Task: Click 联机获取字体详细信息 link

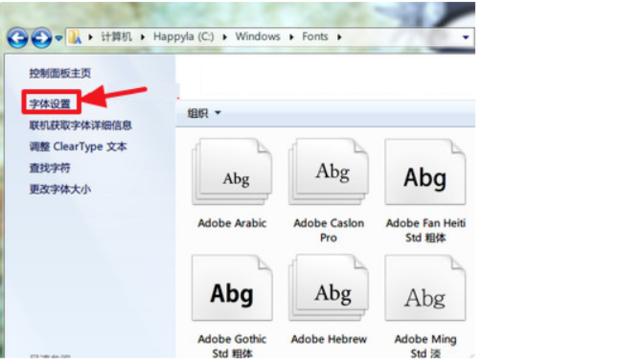Action: tap(80, 125)
